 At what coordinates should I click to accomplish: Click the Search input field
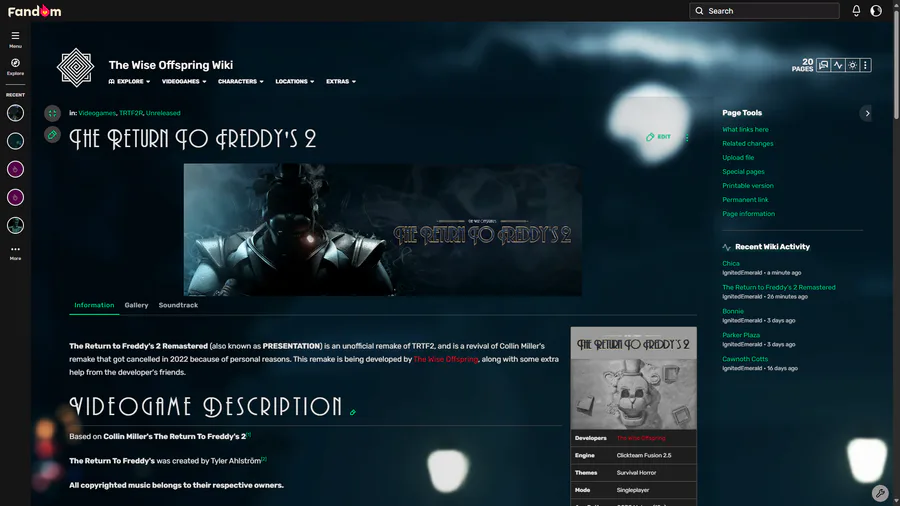[x=764, y=11]
